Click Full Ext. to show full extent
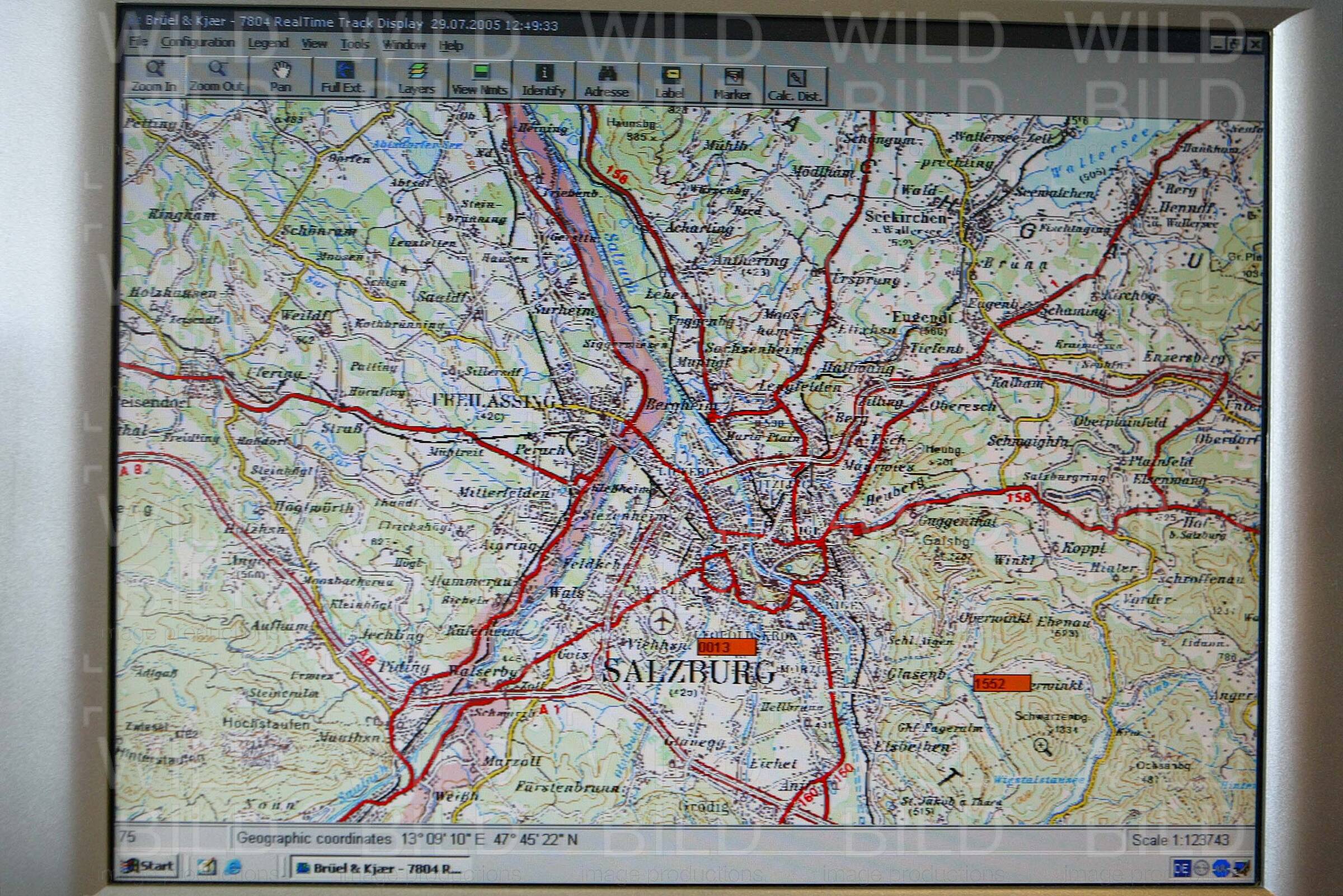This screenshot has height=896, width=1343. click(343, 78)
